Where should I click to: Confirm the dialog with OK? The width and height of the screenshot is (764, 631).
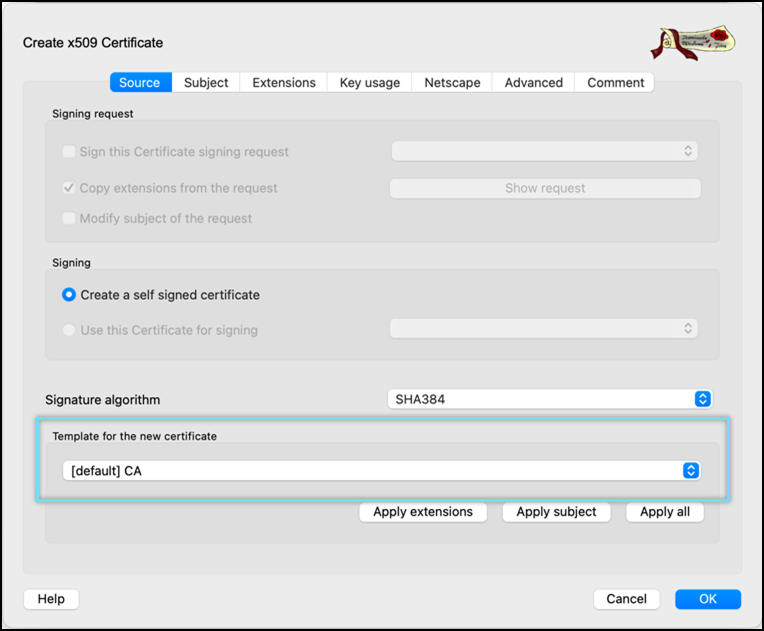click(707, 599)
